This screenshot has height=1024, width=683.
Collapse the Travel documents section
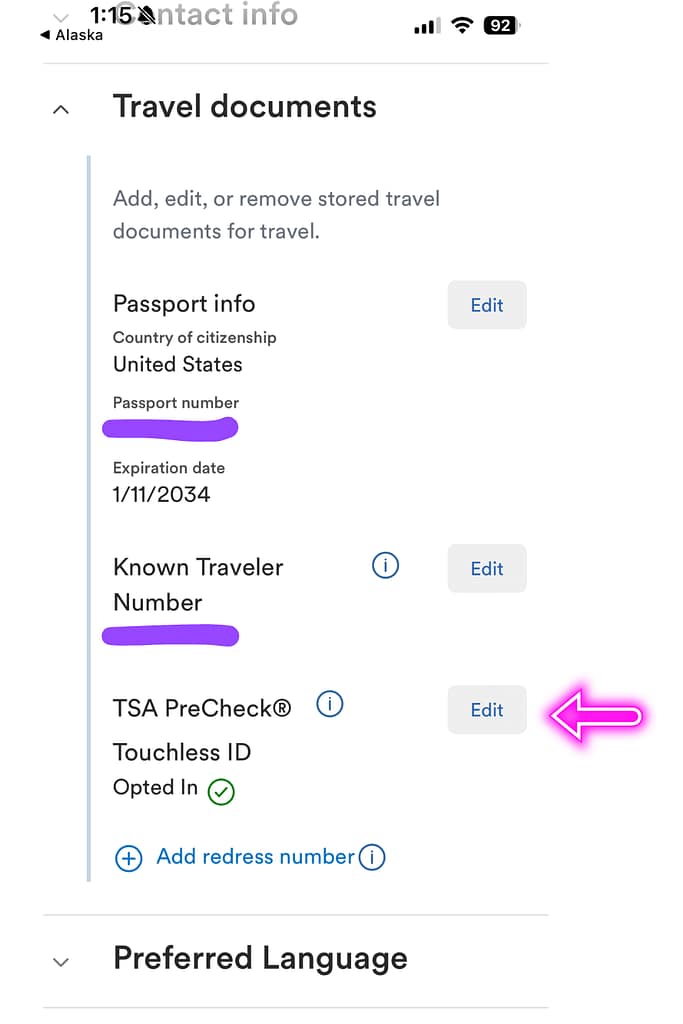(61, 109)
